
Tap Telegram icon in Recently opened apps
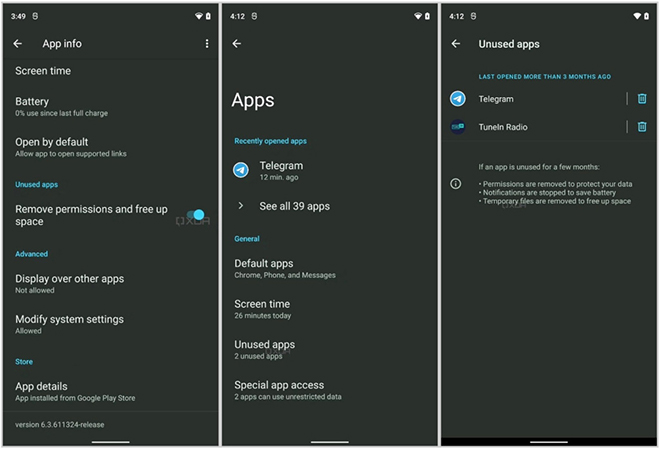click(241, 170)
